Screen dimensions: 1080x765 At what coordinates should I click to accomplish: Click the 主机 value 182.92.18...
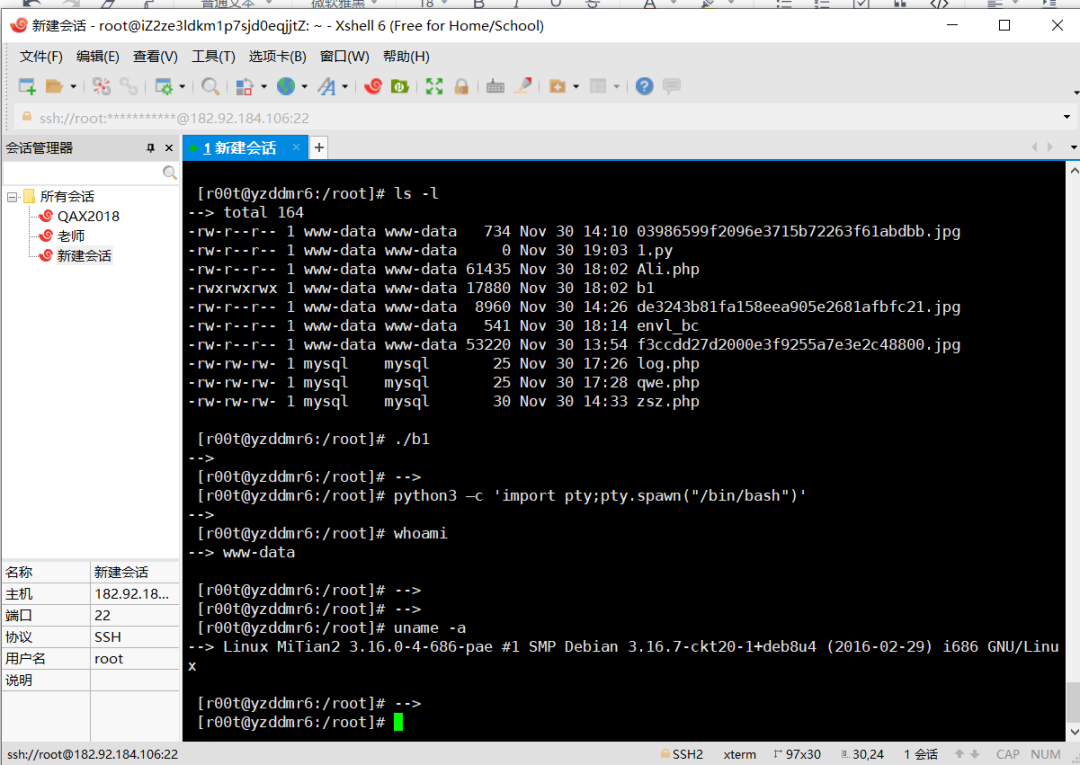(134, 594)
